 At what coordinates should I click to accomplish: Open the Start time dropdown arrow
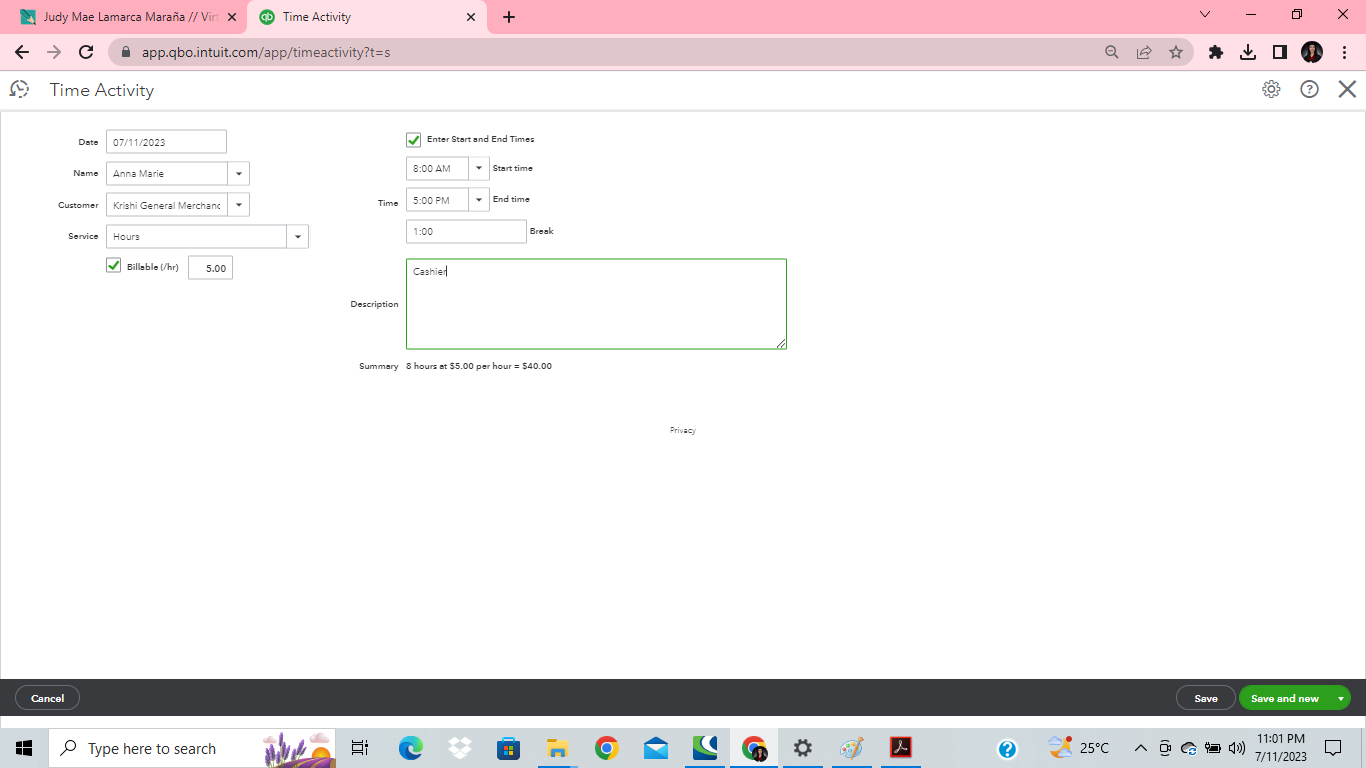coord(479,168)
